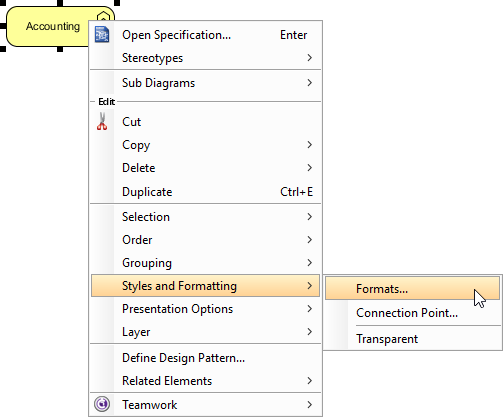This screenshot has width=503, height=417.
Task: Click the arrow next to Copy
Action: (x=310, y=144)
